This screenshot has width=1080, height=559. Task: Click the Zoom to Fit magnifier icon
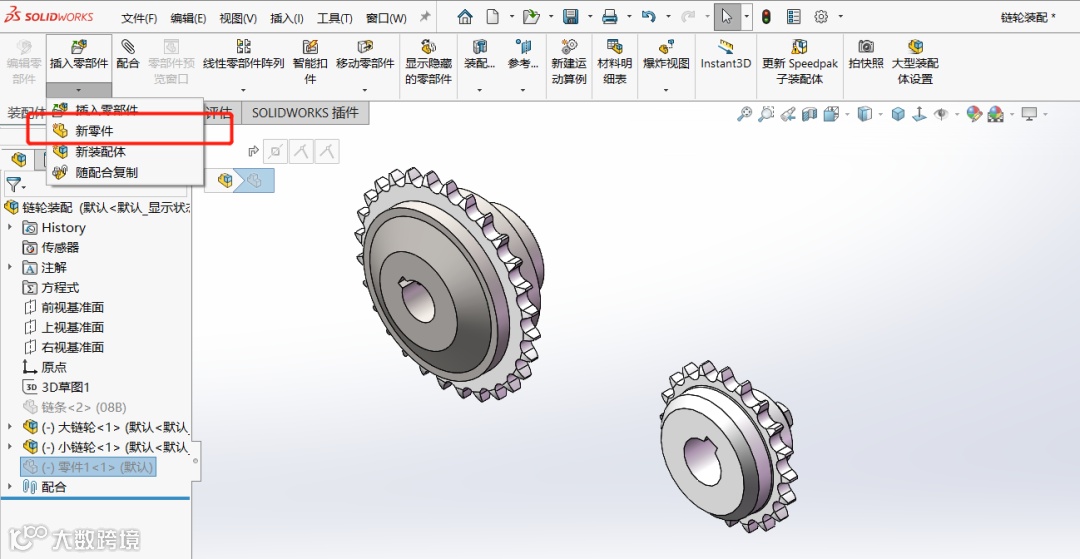(744, 114)
